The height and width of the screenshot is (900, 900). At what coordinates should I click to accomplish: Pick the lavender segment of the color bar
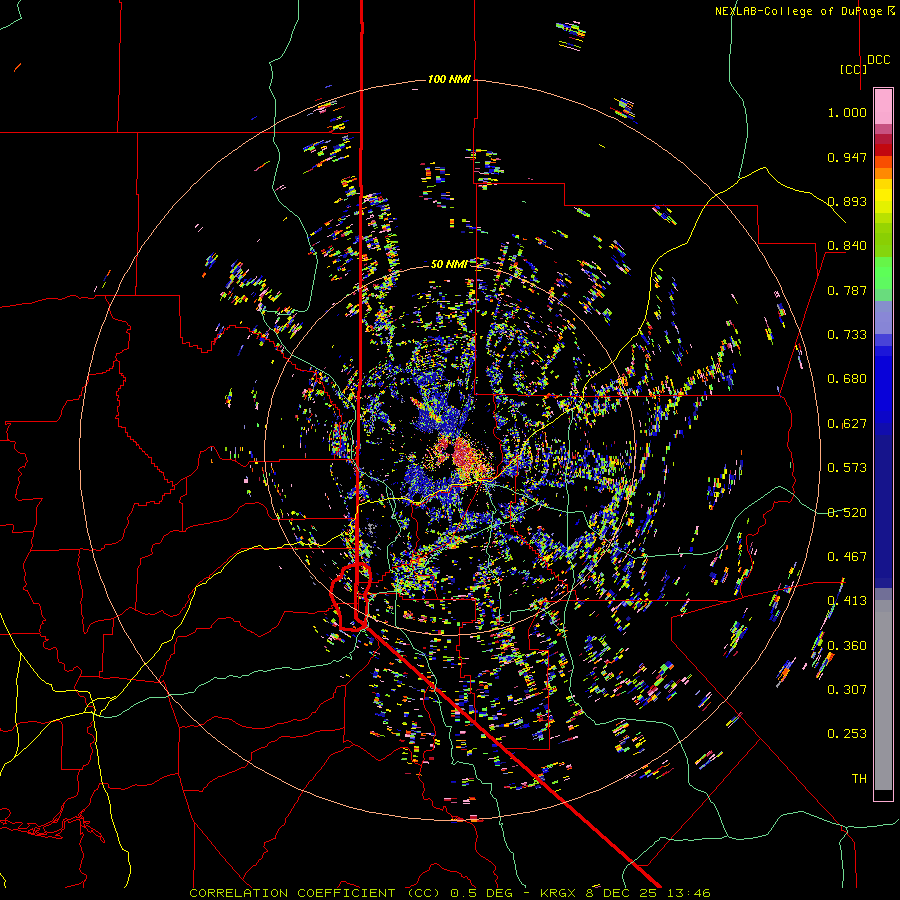tap(883, 318)
